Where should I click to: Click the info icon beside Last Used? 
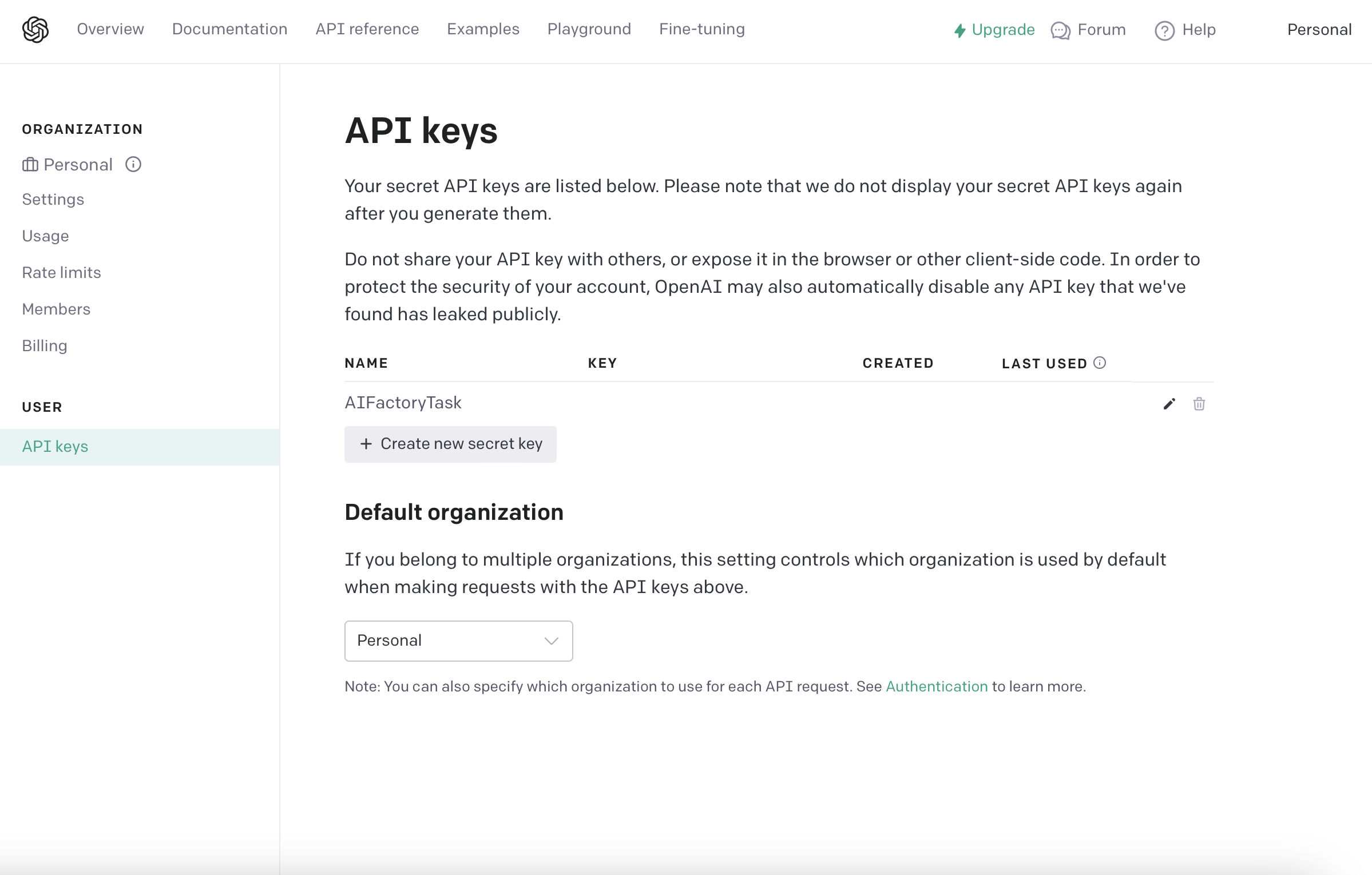(x=1100, y=363)
